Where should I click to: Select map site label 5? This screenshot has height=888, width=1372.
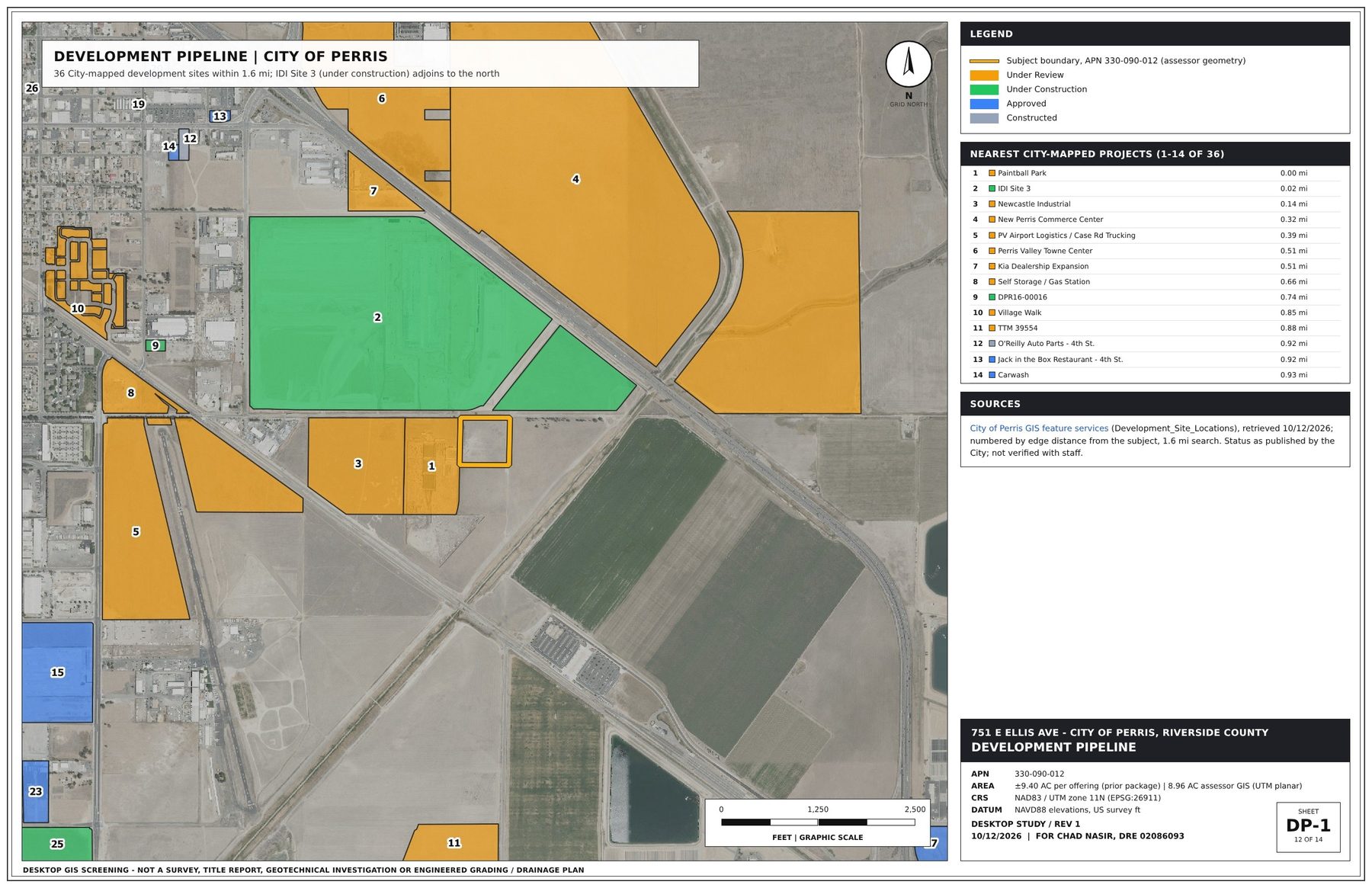coord(136,531)
